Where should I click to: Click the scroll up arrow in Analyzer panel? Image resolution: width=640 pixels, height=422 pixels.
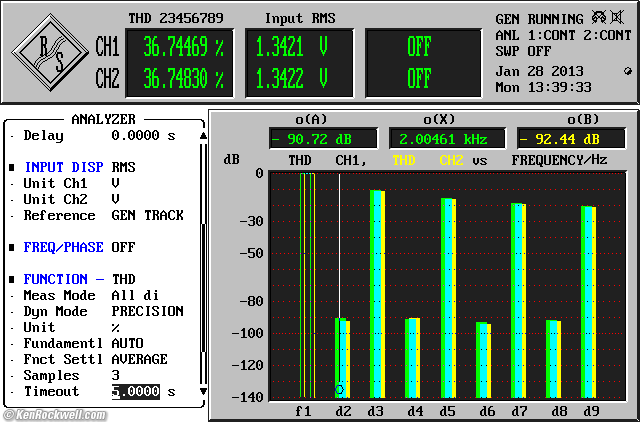tap(203, 124)
